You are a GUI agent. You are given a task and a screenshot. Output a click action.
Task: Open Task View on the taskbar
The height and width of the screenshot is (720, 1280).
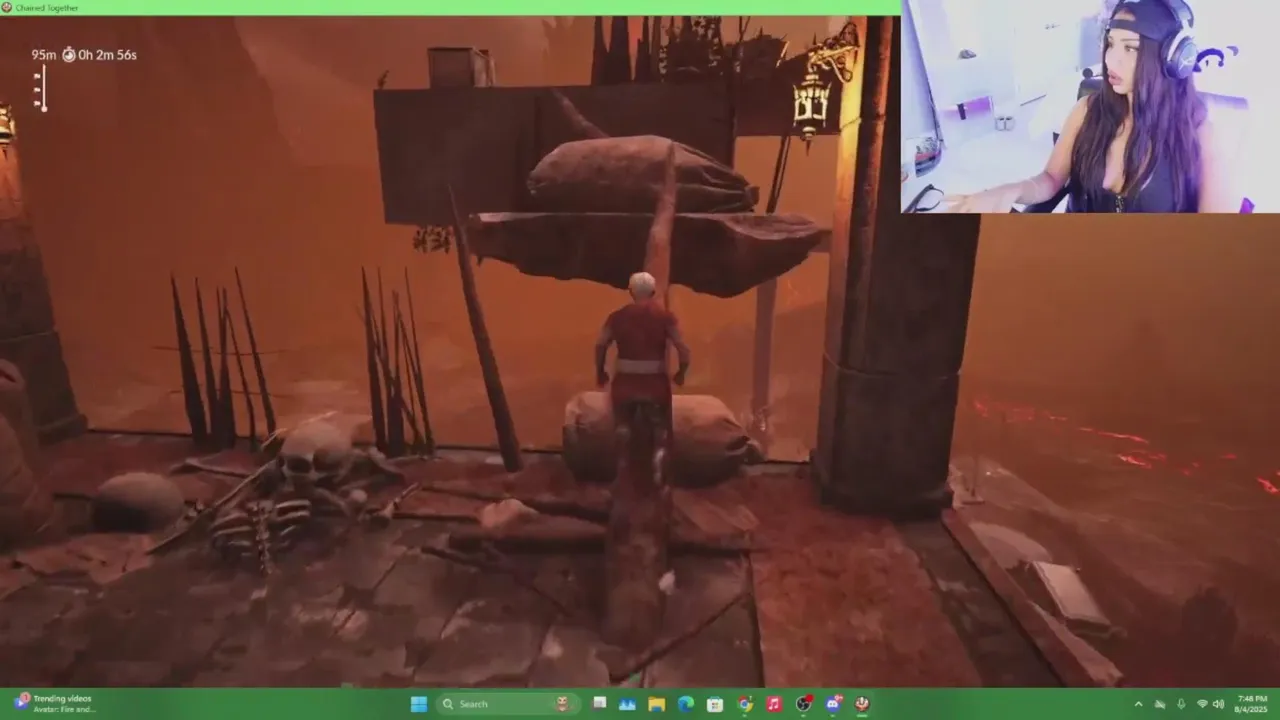point(599,704)
